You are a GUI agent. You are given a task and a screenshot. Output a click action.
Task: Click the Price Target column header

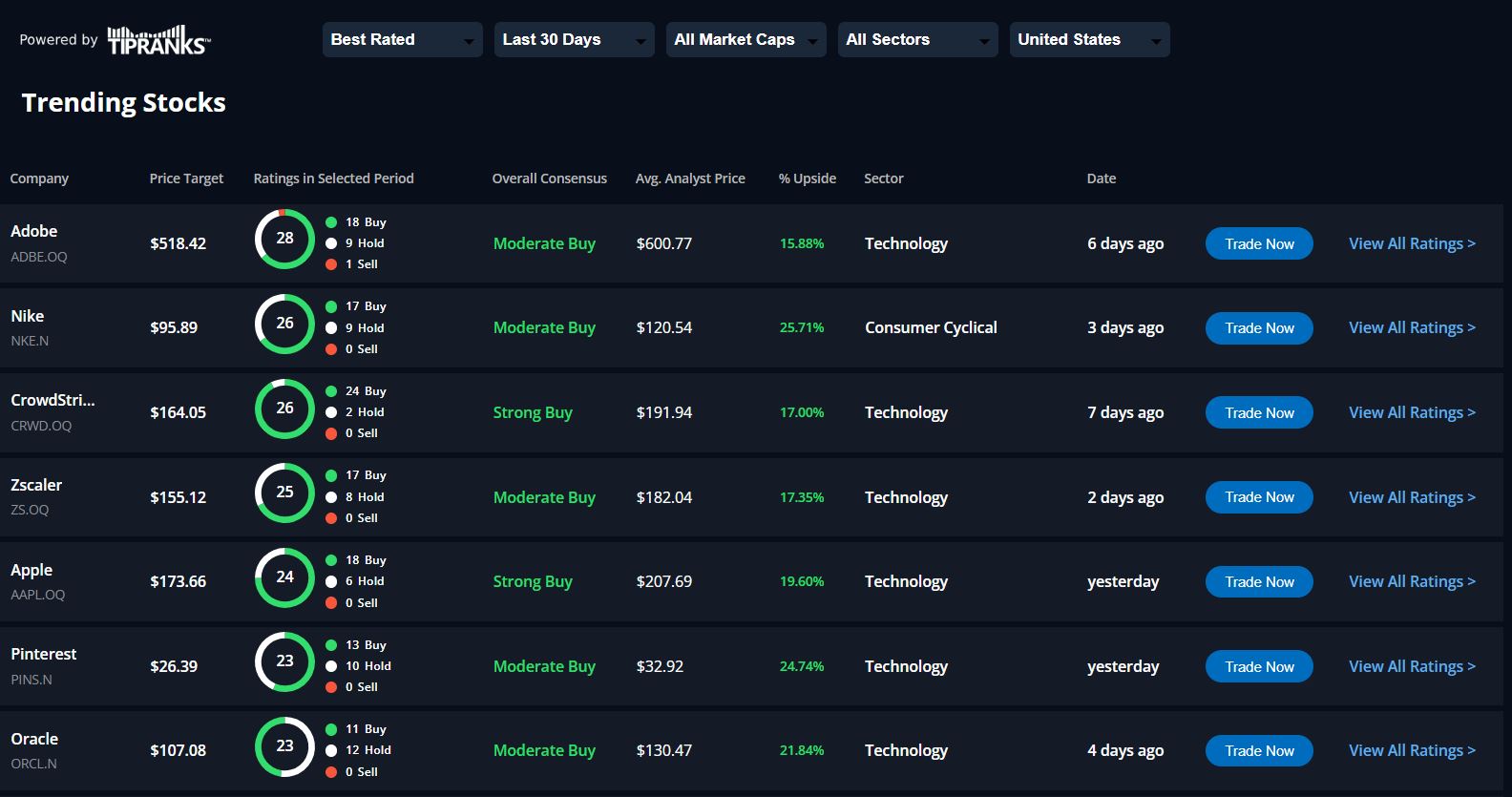click(x=186, y=178)
